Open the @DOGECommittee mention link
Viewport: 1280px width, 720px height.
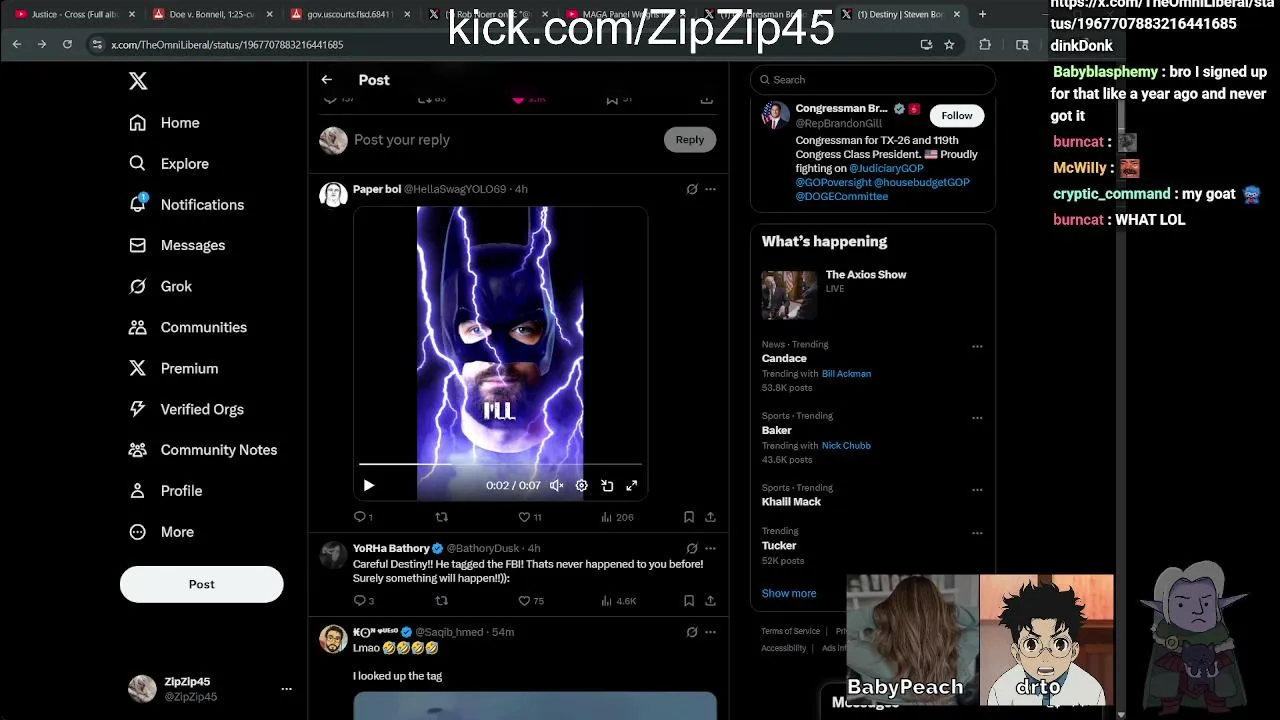tap(841, 197)
